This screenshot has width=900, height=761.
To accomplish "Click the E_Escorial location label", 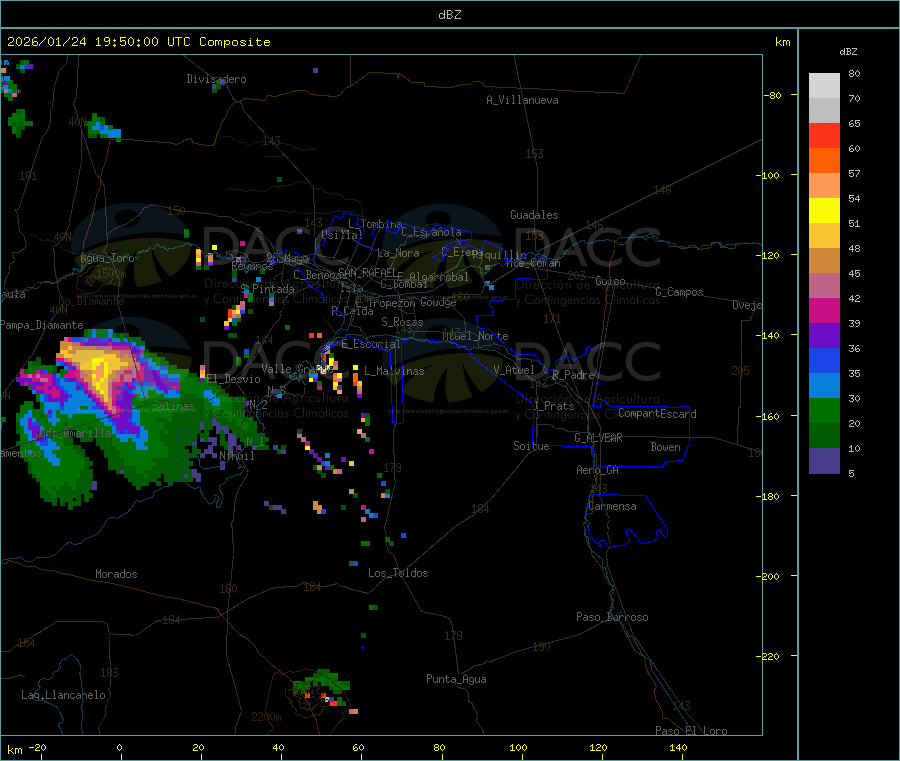I will tap(371, 344).
